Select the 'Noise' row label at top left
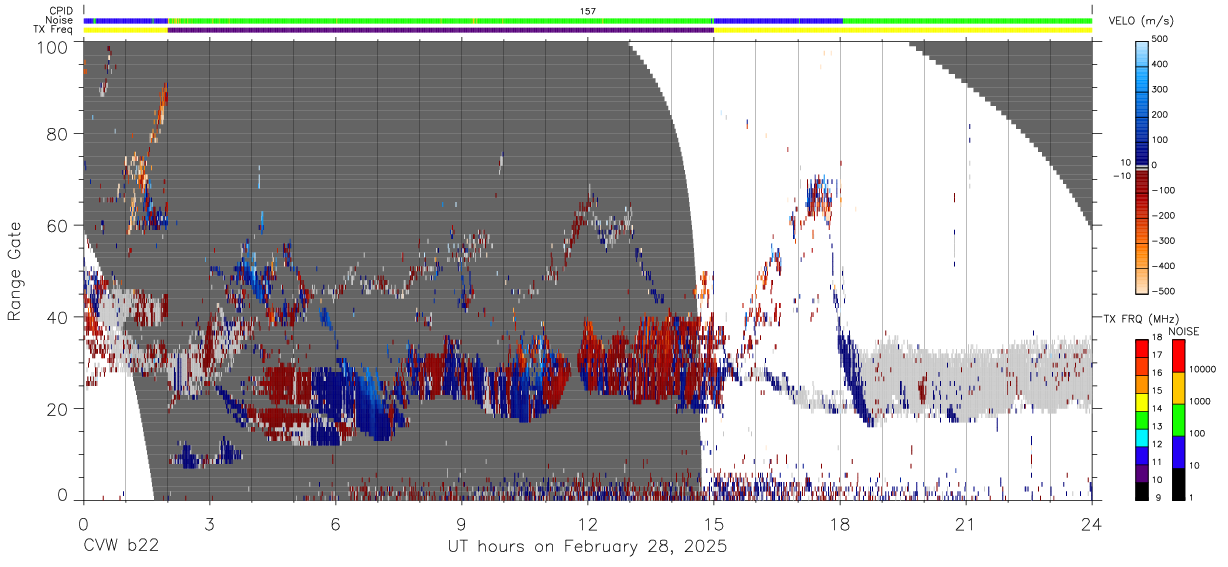Image resolution: width=1228 pixels, height=567 pixels. click(61, 20)
